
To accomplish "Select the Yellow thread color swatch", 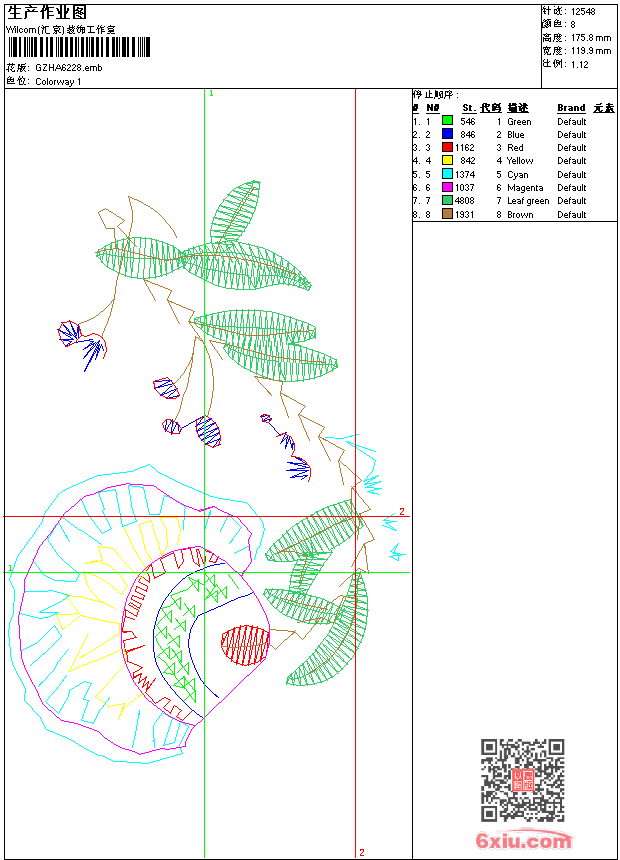I will tap(447, 160).
